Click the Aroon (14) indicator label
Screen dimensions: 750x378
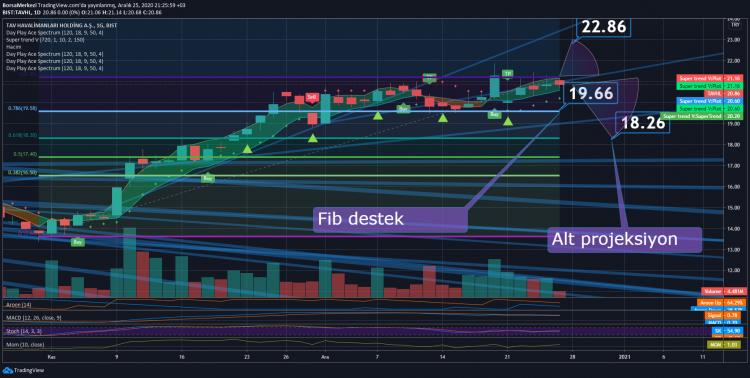tap(19, 305)
